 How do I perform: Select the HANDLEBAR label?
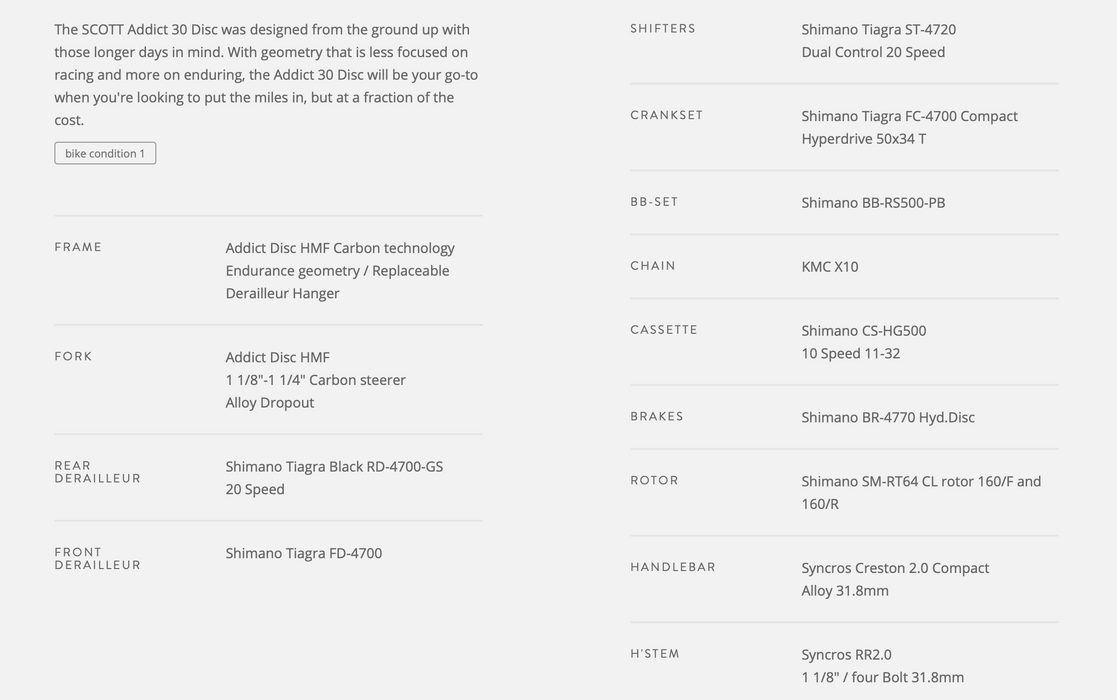(672, 568)
